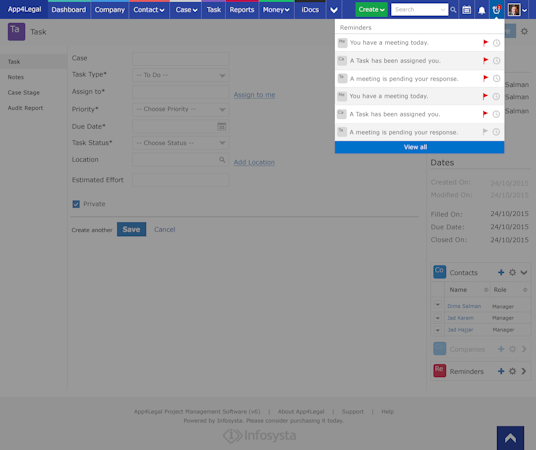Click the 'Assign to me' link
The image size is (536, 450).
[x=254, y=95]
